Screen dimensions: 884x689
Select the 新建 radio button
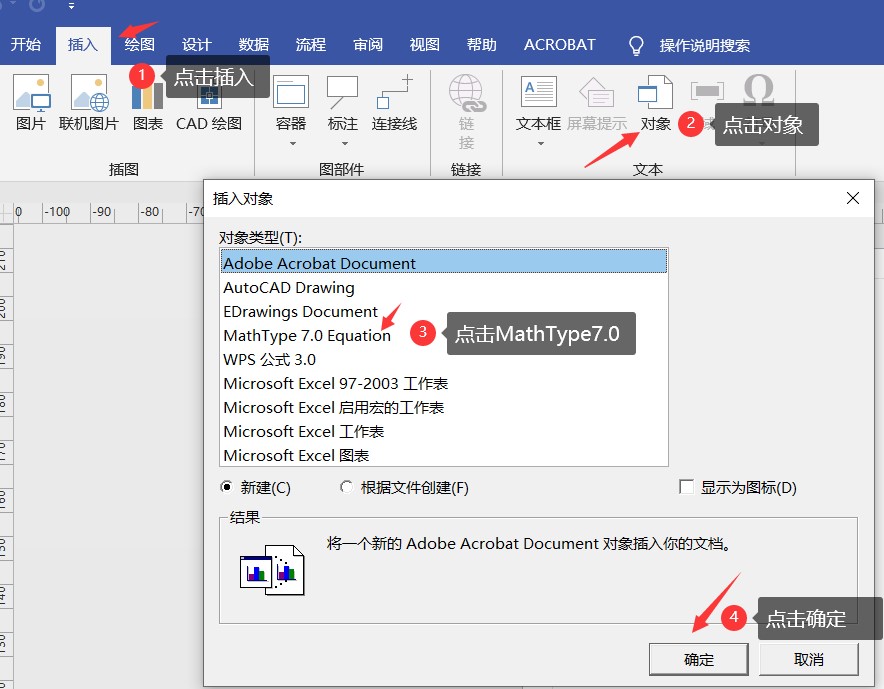pyautogui.click(x=224, y=487)
